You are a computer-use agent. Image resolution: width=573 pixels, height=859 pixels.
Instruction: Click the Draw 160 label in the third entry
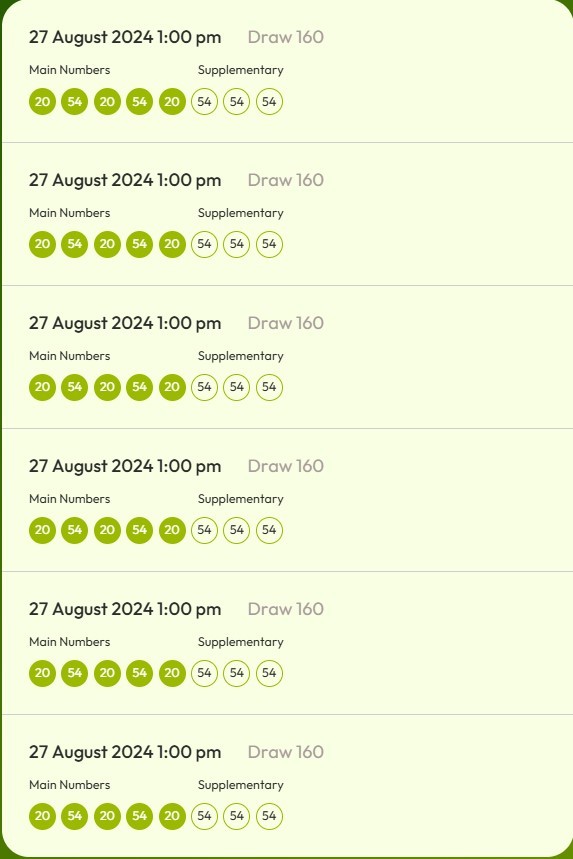(x=285, y=323)
